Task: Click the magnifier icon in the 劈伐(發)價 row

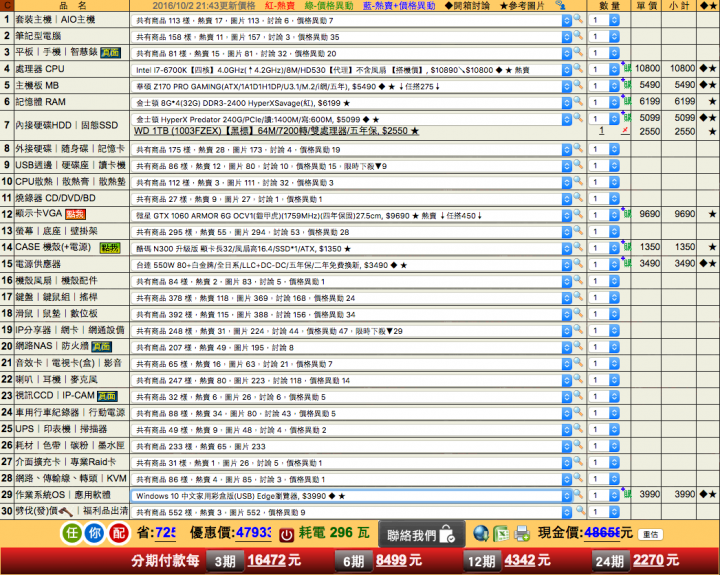Action: pos(580,510)
